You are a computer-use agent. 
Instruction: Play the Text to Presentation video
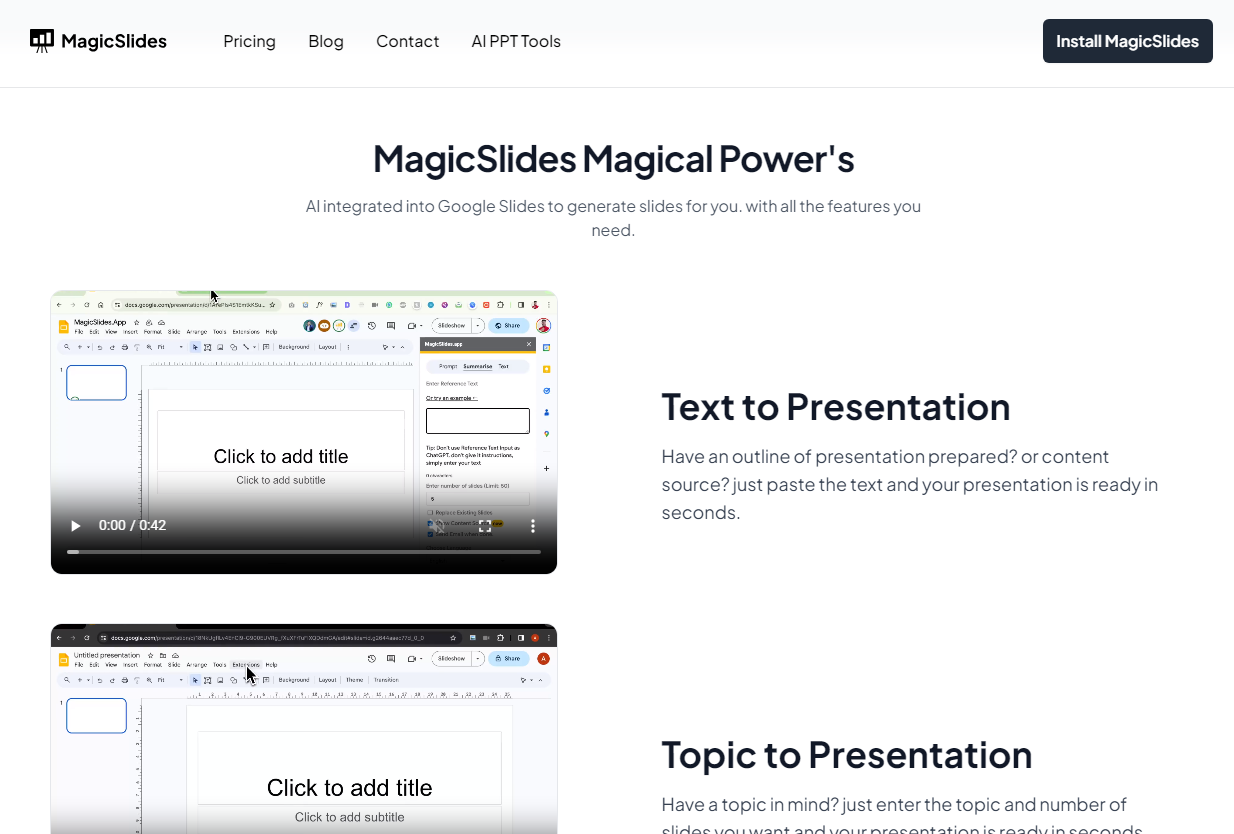tap(75, 526)
